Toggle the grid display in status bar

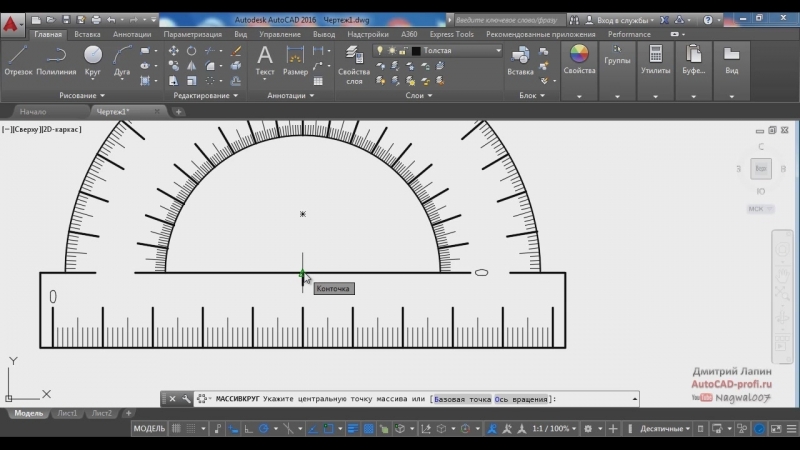[176, 429]
